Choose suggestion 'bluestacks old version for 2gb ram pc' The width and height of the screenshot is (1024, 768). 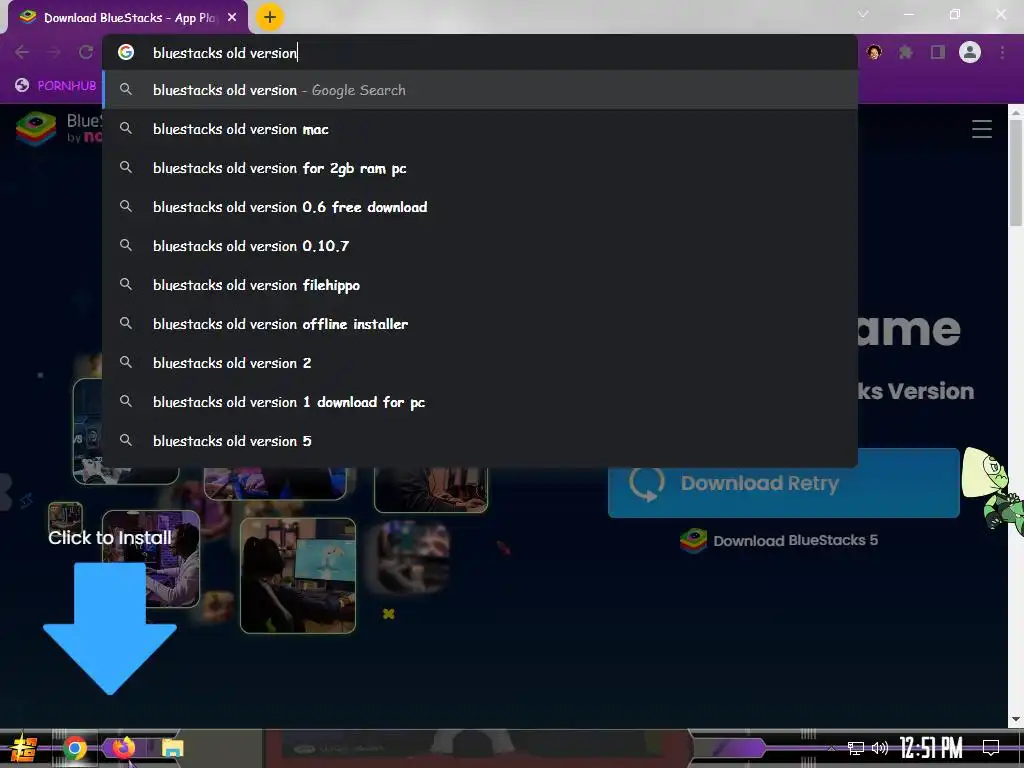coord(480,168)
